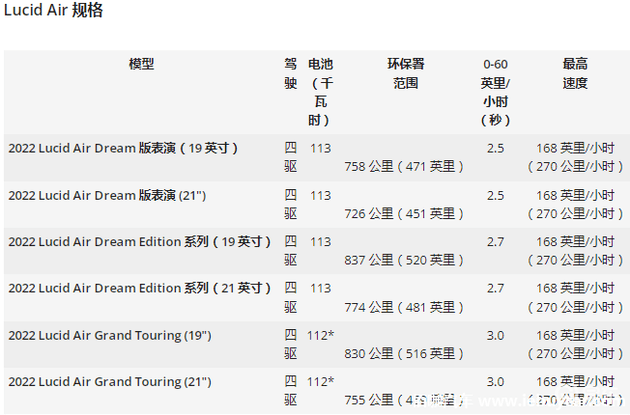Click range '726 公里（451 英里）'
Image resolution: width=630 pixels, height=415 pixels.
tap(404, 214)
